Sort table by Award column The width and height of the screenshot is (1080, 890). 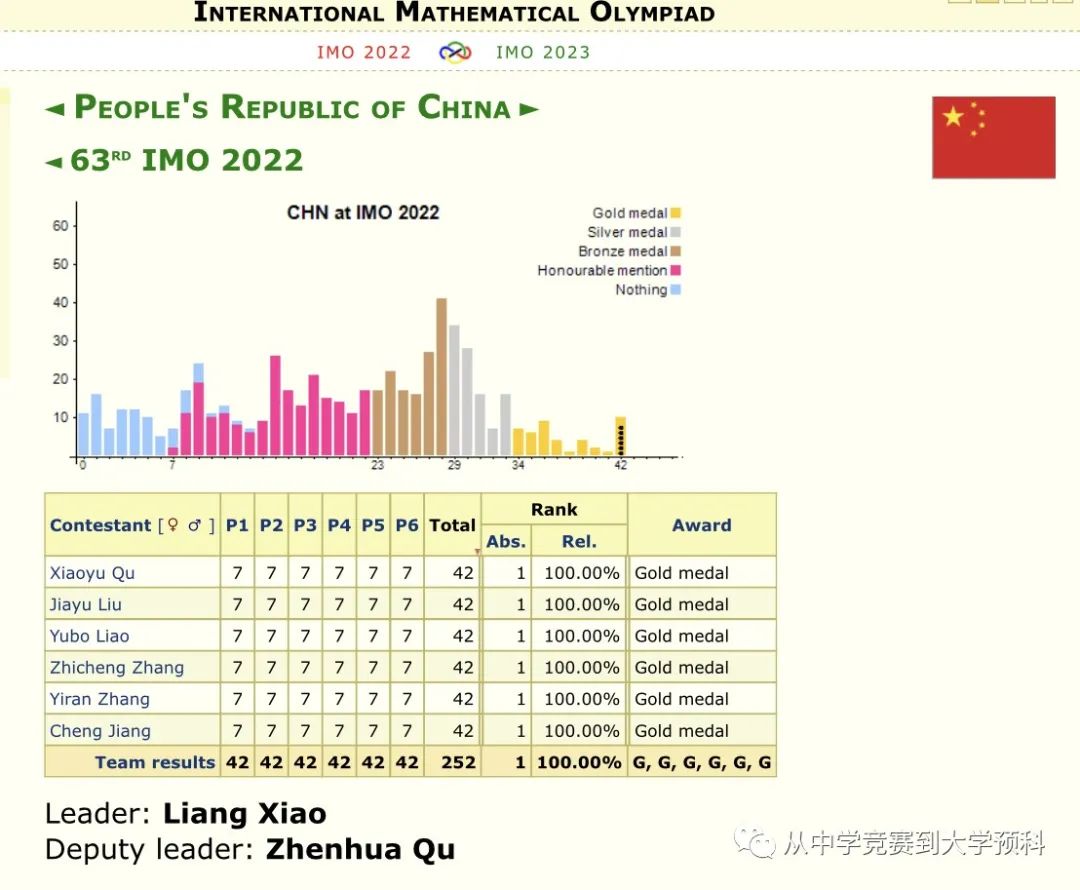(x=702, y=525)
